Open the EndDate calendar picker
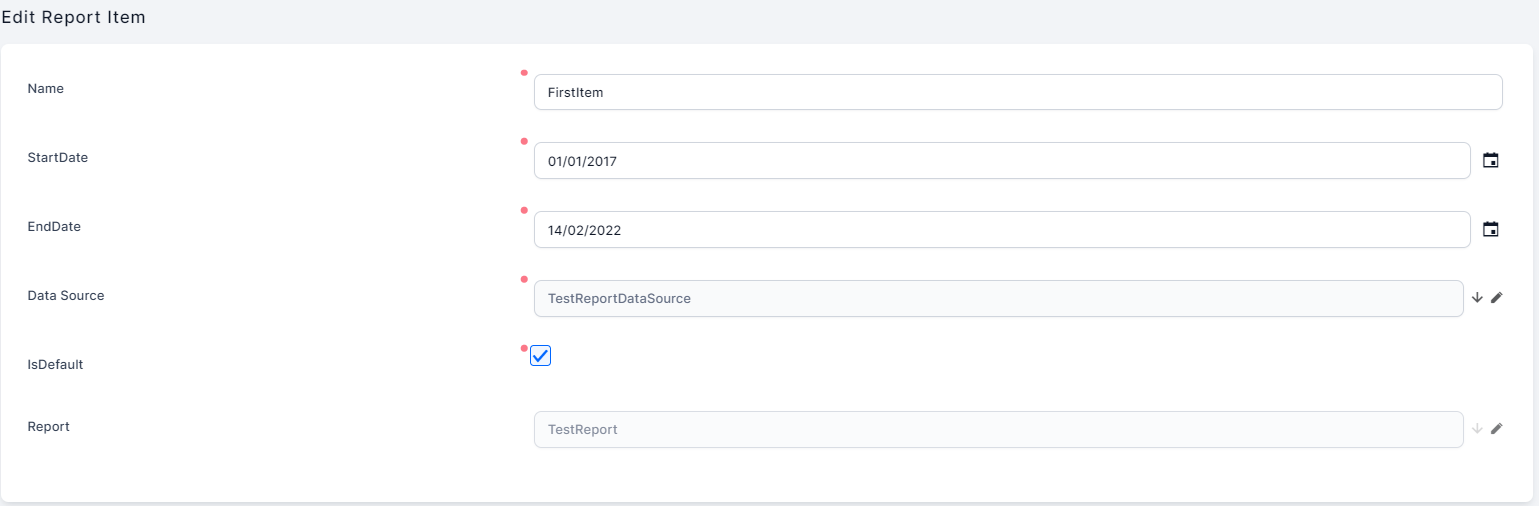 [x=1490, y=230]
